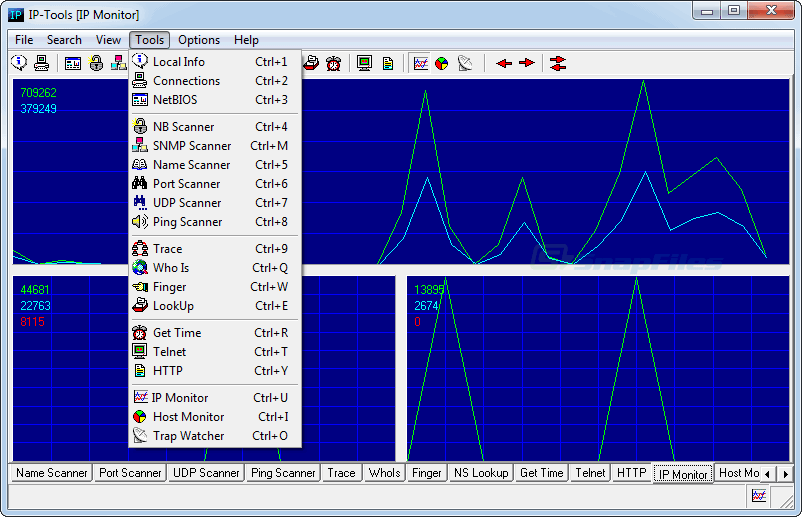Pick Host Monitor in Tools menu
The image size is (802, 517).
[x=215, y=417]
